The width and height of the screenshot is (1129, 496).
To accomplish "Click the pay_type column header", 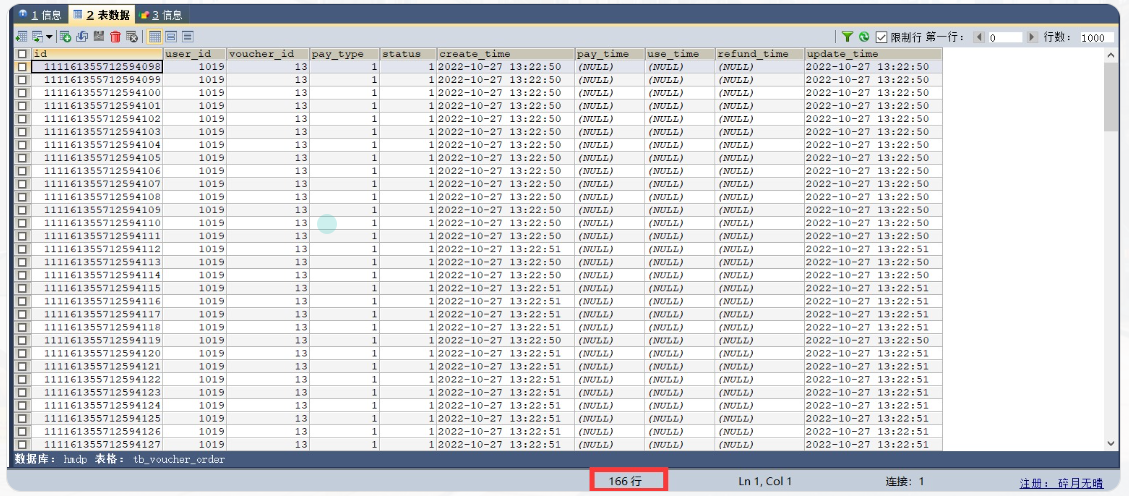I will [344, 54].
